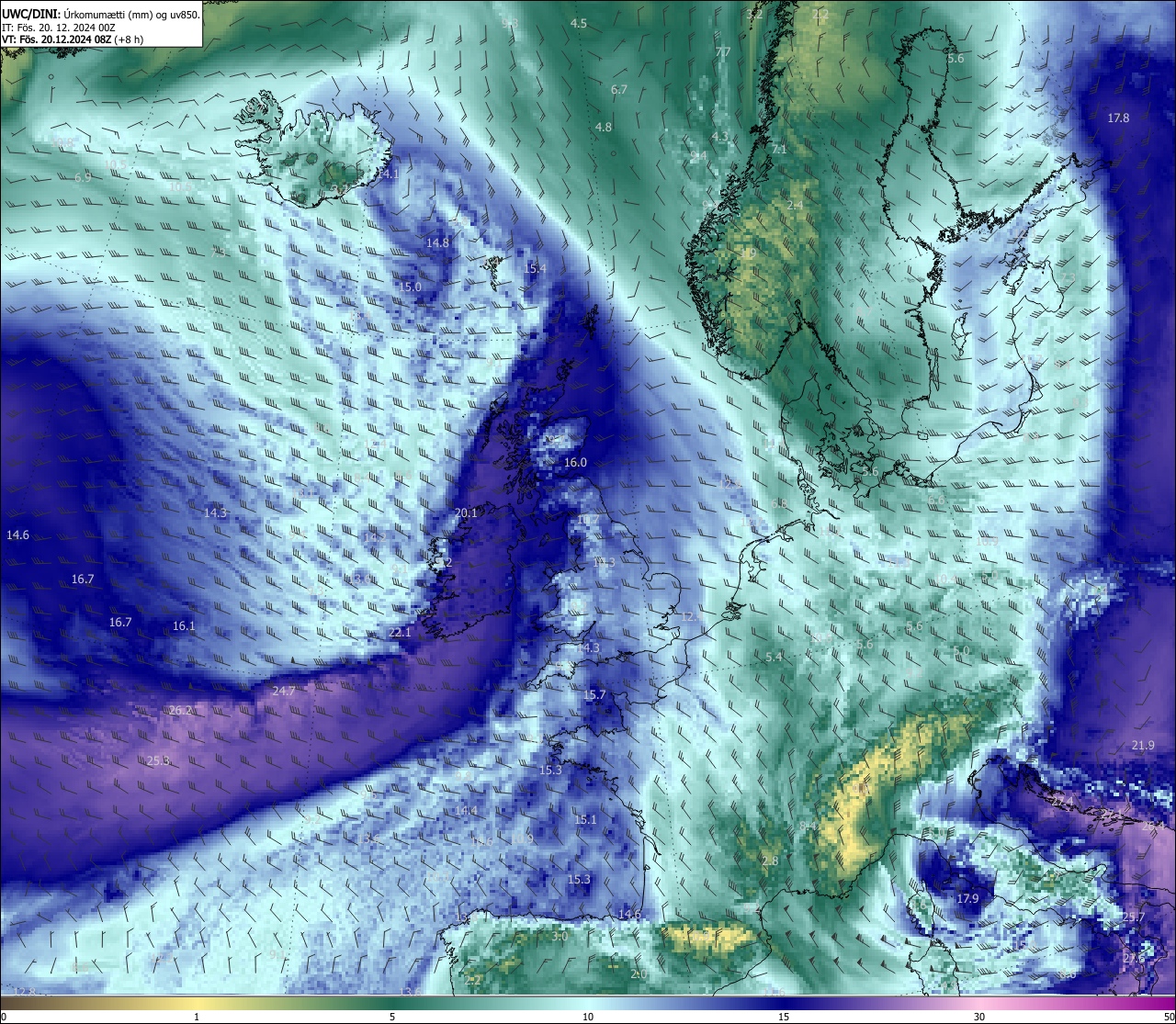Click the 24.7 value label on map
The width and height of the screenshot is (1176, 1024).
(283, 690)
